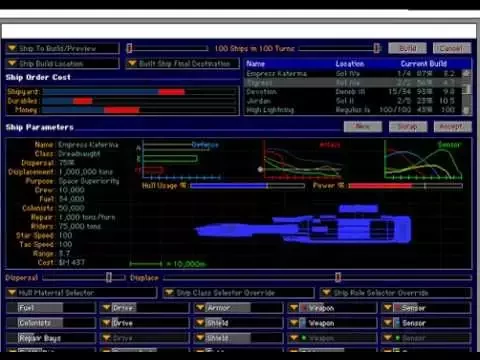Open the Built Ship Final Destination dropdown
Image resolution: width=480 pixels, height=360 pixels.
pos(183,63)
